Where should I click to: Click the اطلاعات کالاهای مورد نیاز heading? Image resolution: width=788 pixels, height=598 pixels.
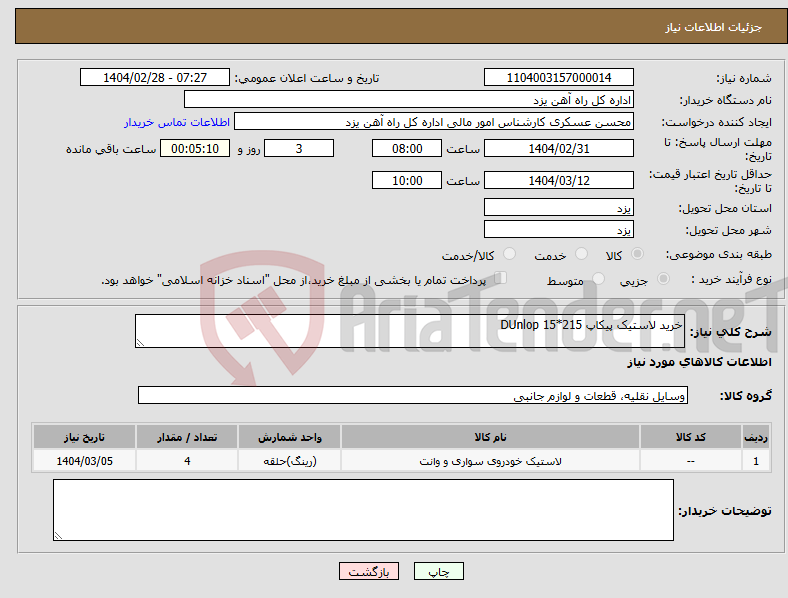(x=699, y=362)
